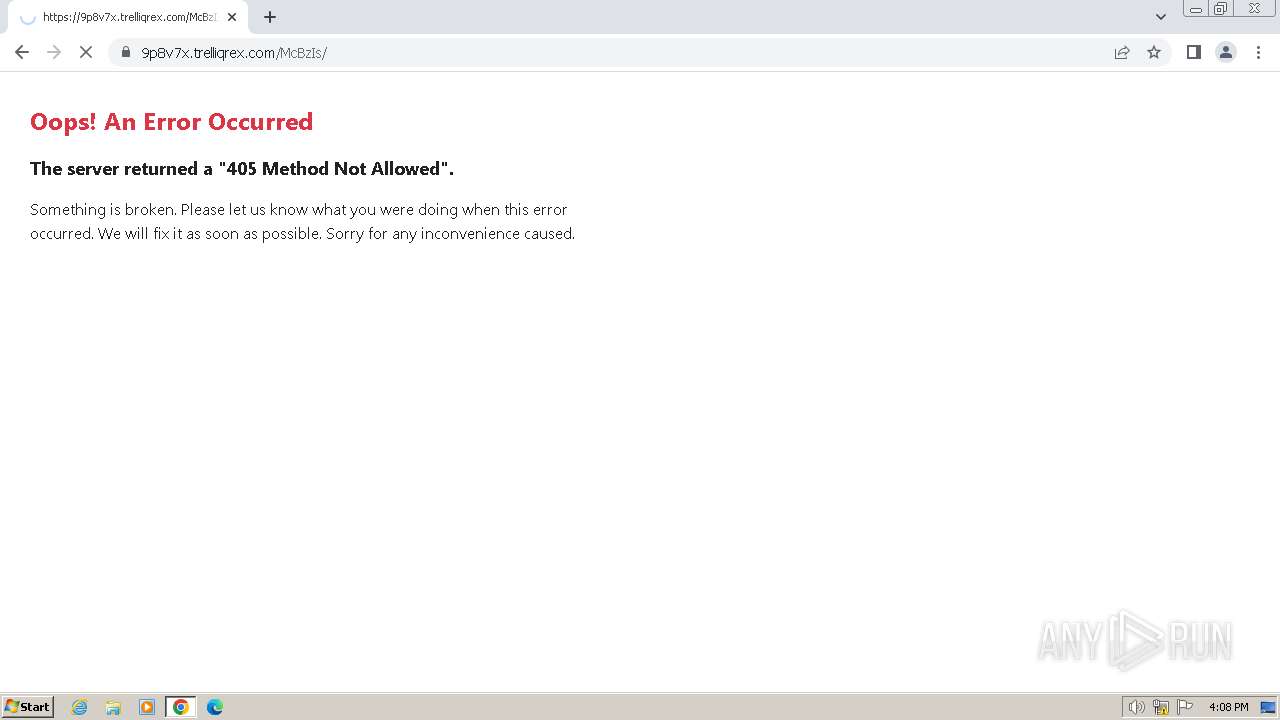The height and width of the screenshot is (720, 1280).
Task: Open a new browser tab
Action: [x=270, y=17]
